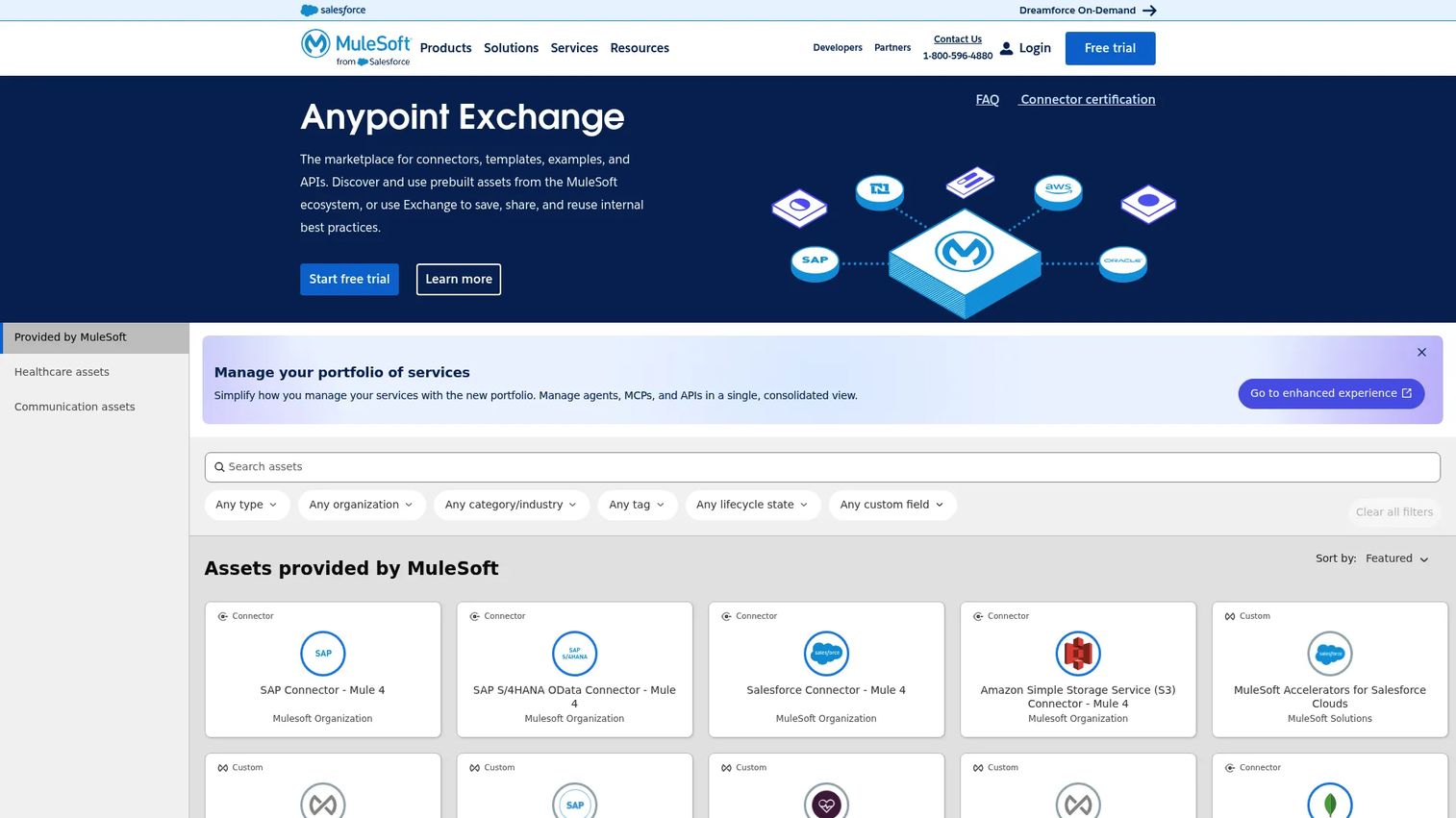Open the Any custom field dropdown
Screen dimensions: 1456x818
point(892,505)
